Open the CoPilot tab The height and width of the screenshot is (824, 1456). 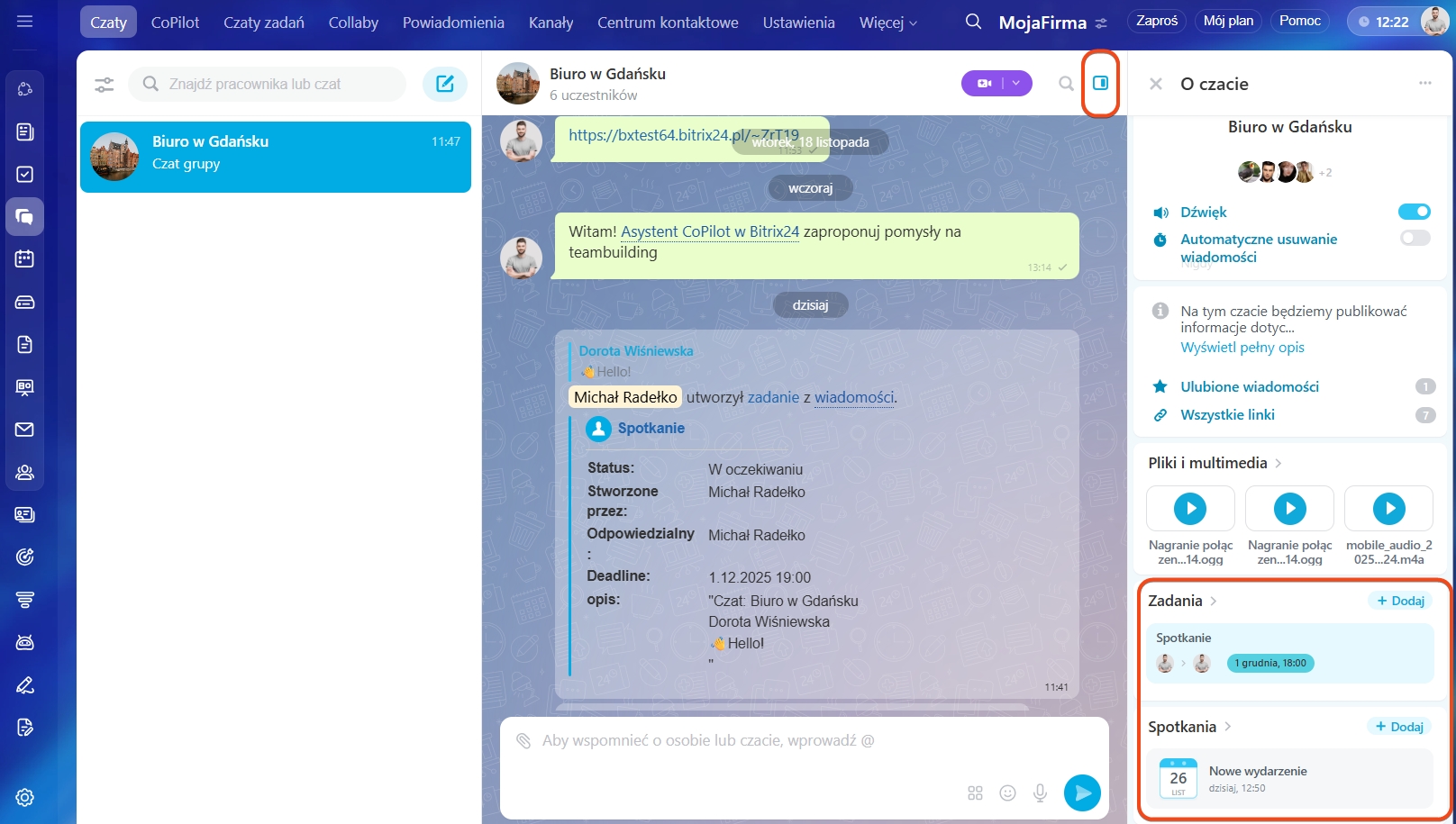175,23
